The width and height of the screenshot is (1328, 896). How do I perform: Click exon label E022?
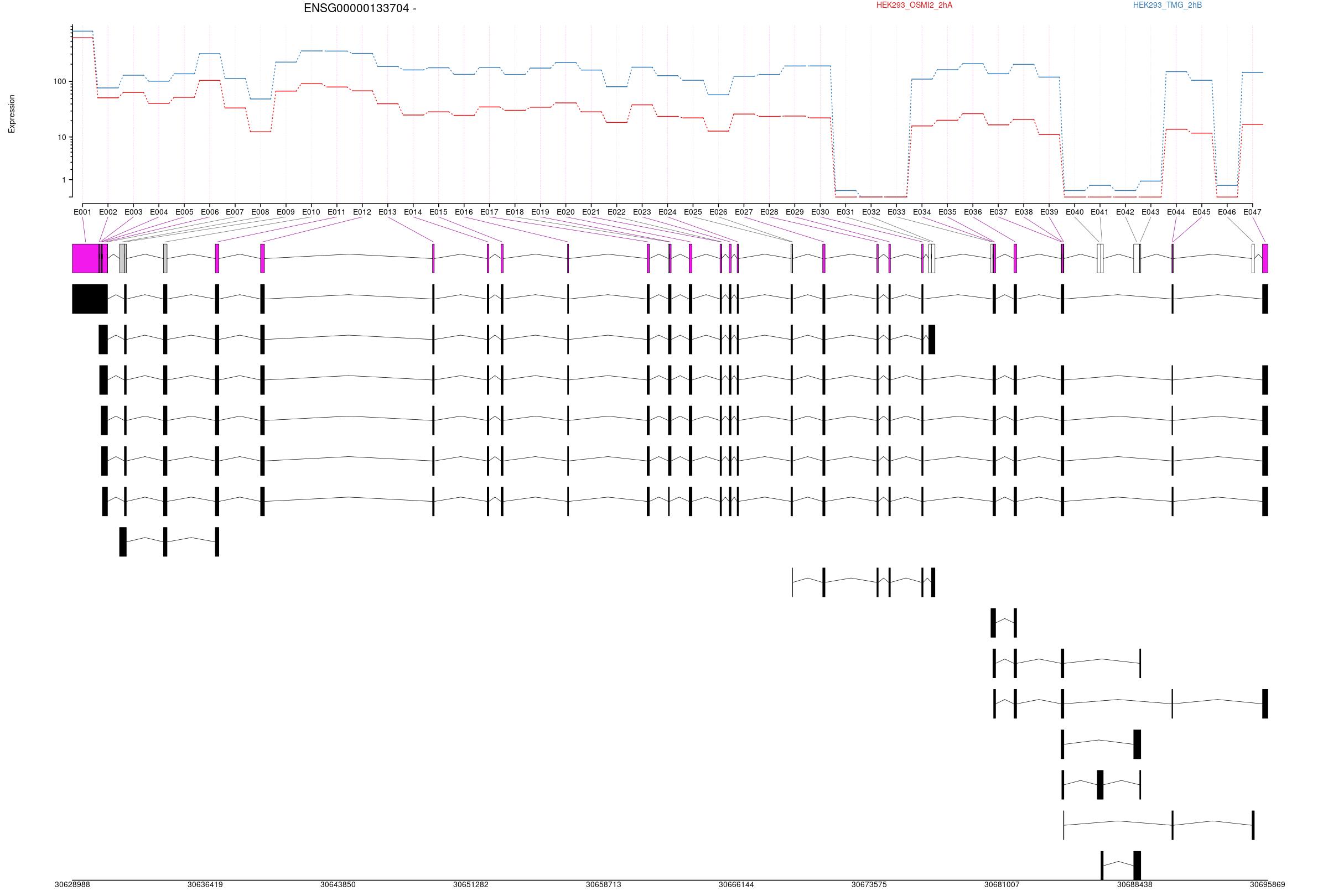(x=616, y=212)
